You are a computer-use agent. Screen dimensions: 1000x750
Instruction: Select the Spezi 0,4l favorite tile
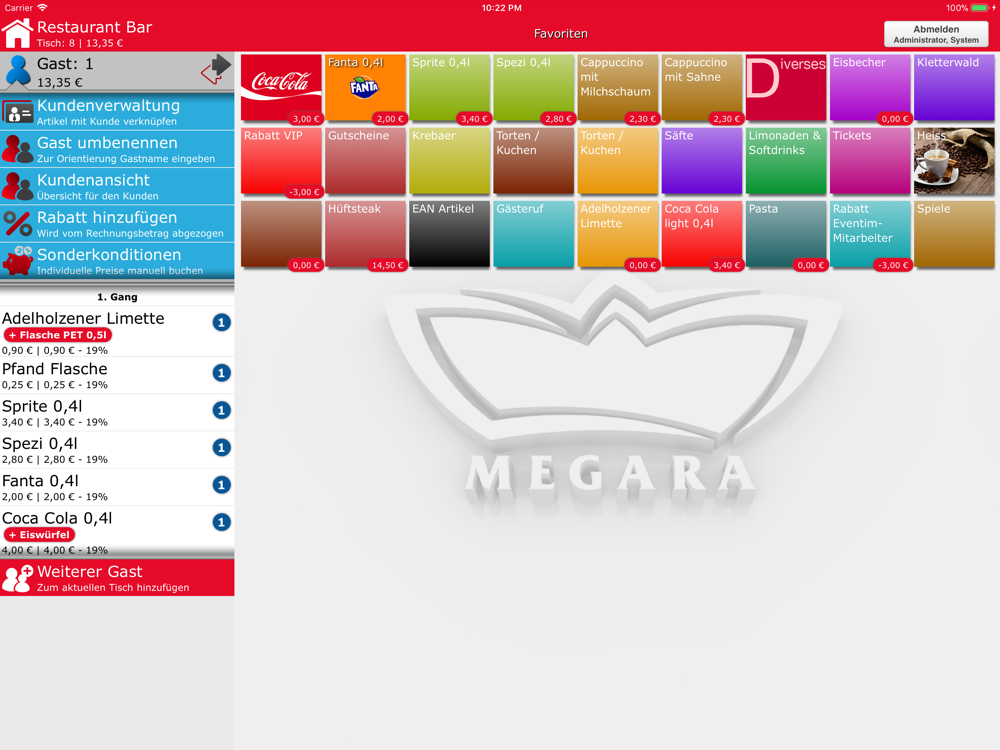pos(534,87)
